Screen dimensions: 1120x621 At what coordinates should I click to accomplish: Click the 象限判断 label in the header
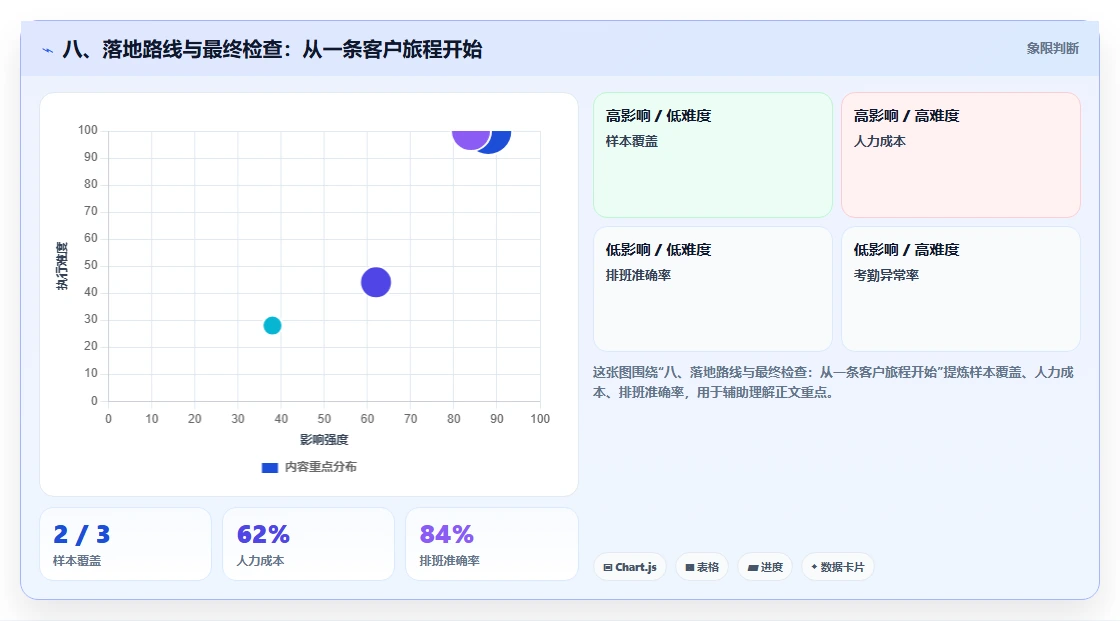pos(1052,48)
